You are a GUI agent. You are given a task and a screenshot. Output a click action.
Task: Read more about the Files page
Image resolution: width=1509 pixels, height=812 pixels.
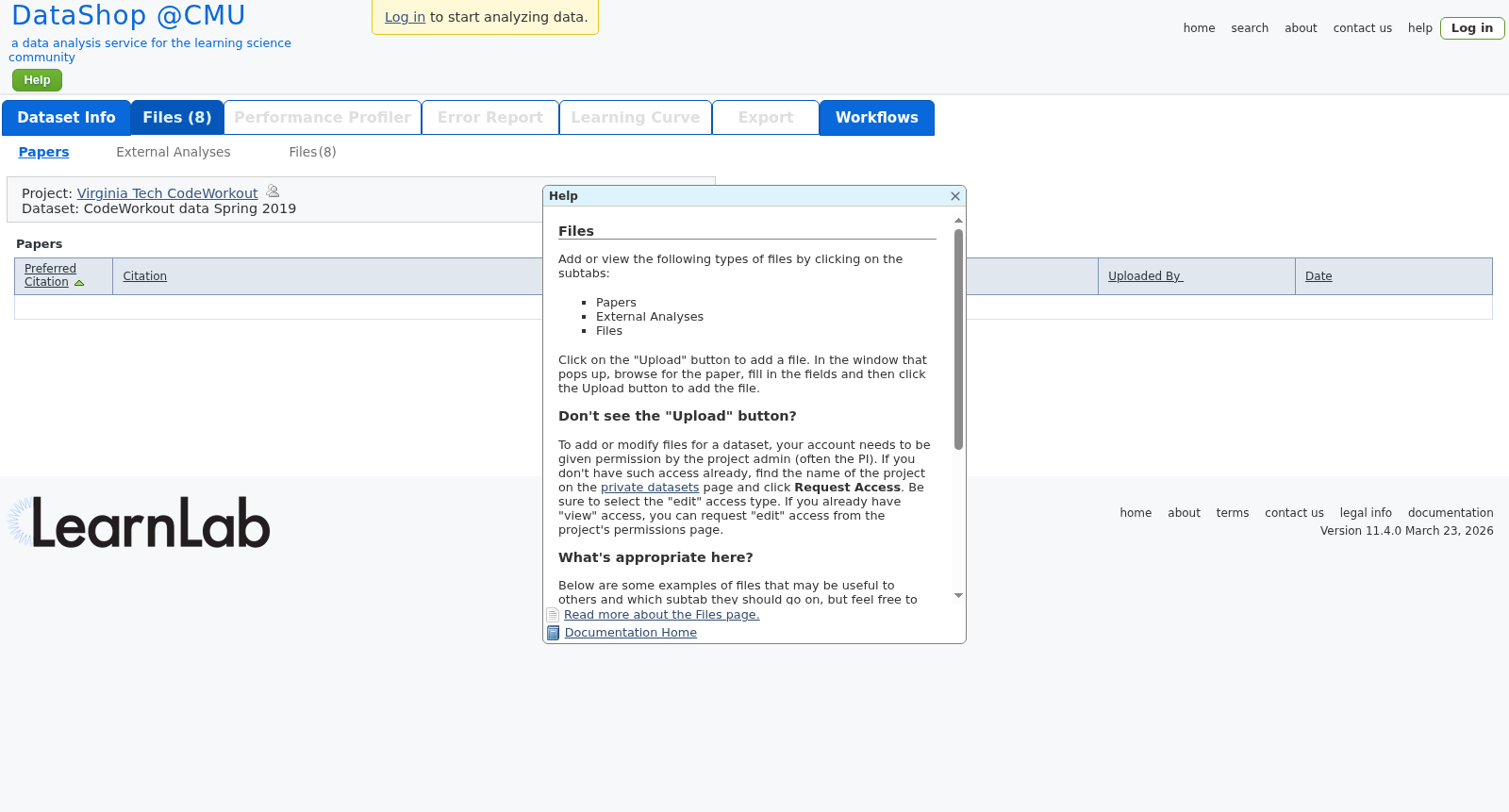[x=661, y=615]
